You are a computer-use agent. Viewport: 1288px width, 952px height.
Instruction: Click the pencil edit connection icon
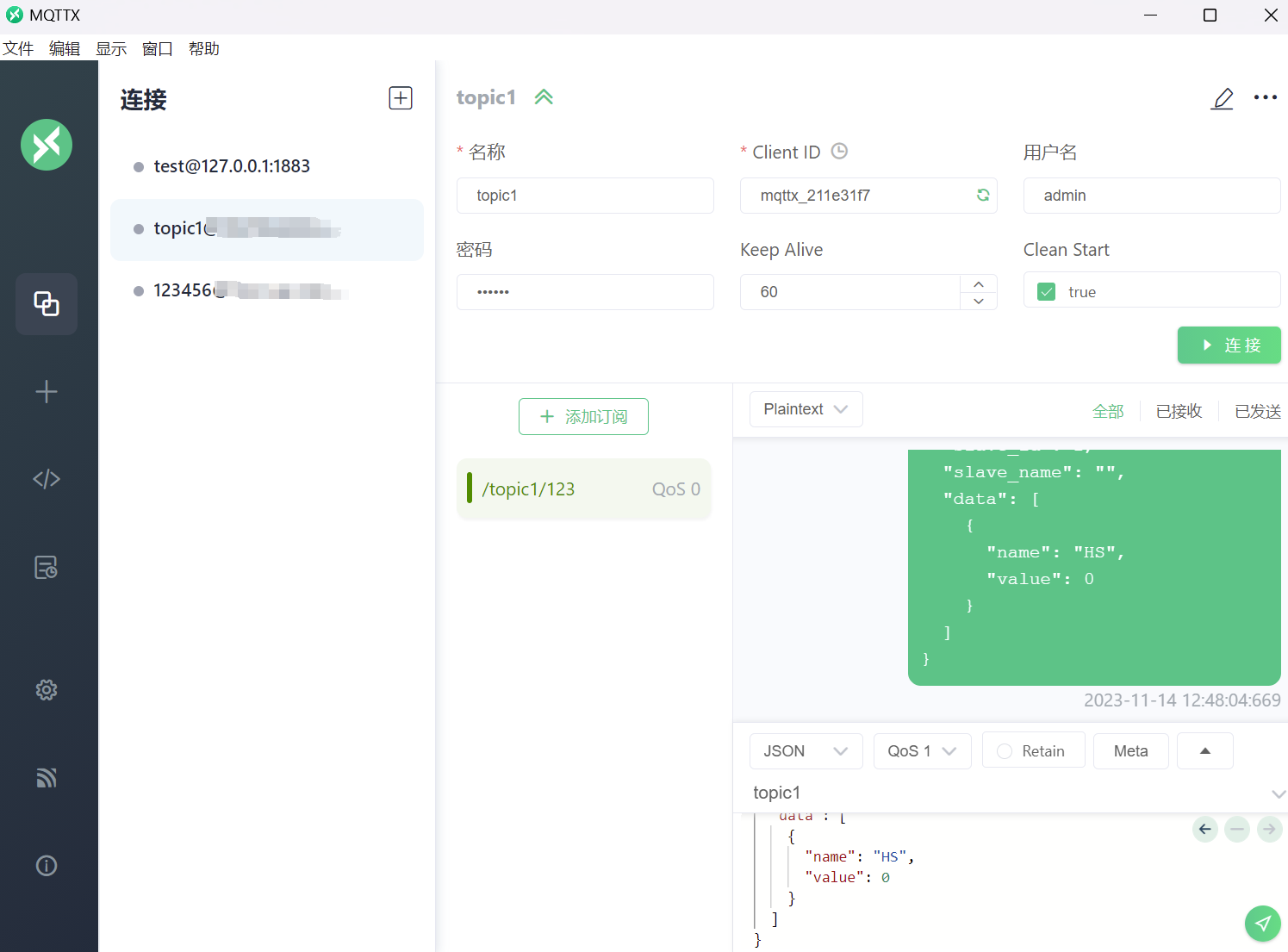pyautogui.click(x=1223, y=98)
